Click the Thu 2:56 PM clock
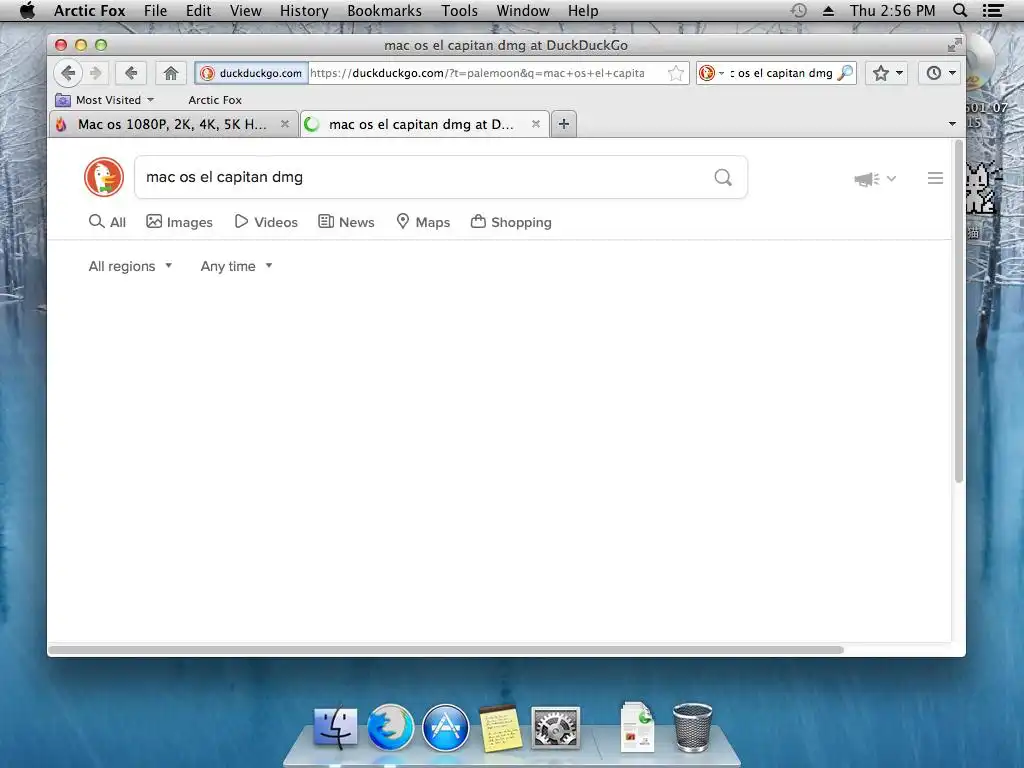 tap(893, 10)
